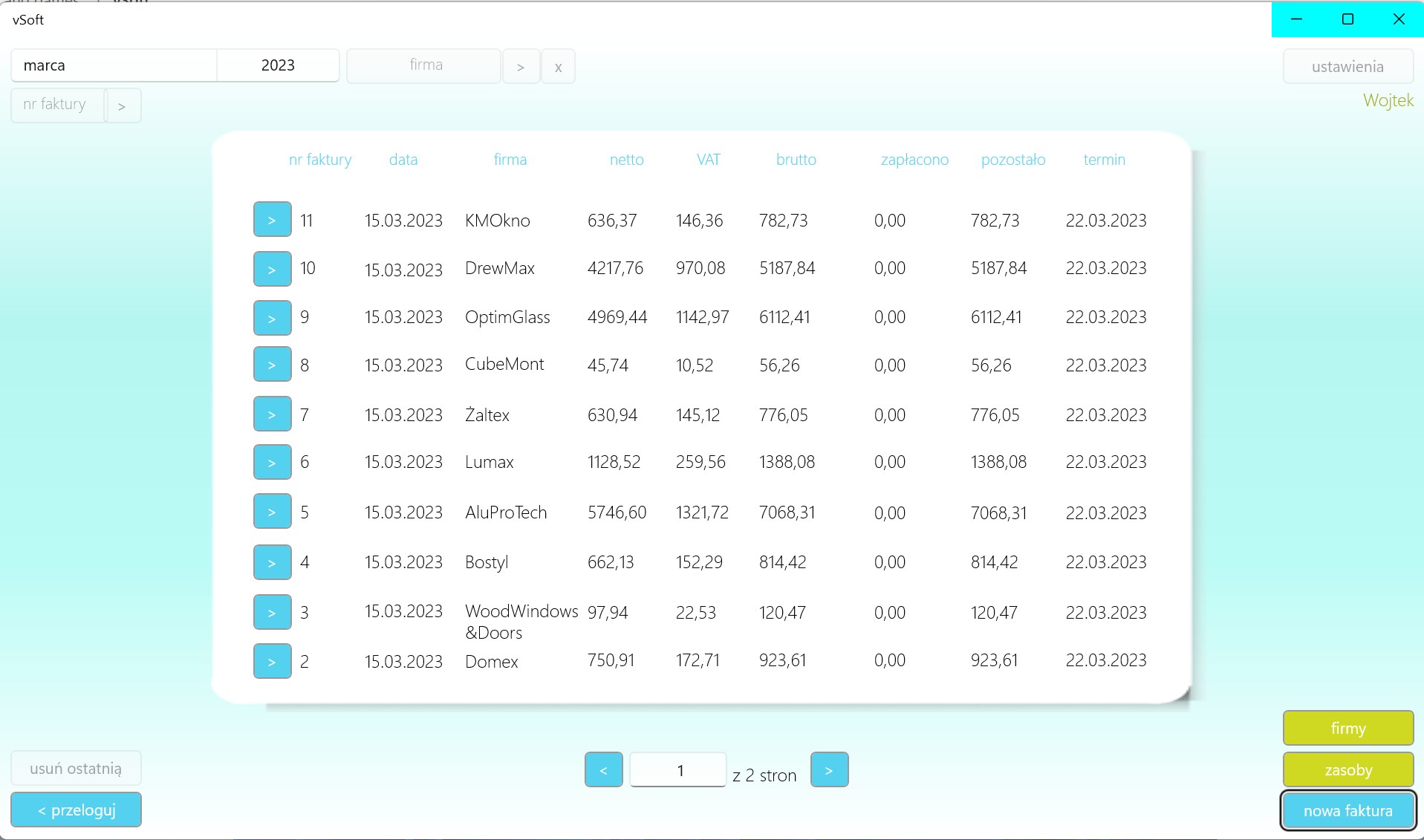This screenshot has height=840, width=1424.
Task: Expand WoodWindows &Doors invoice 3
Action: 272,612
